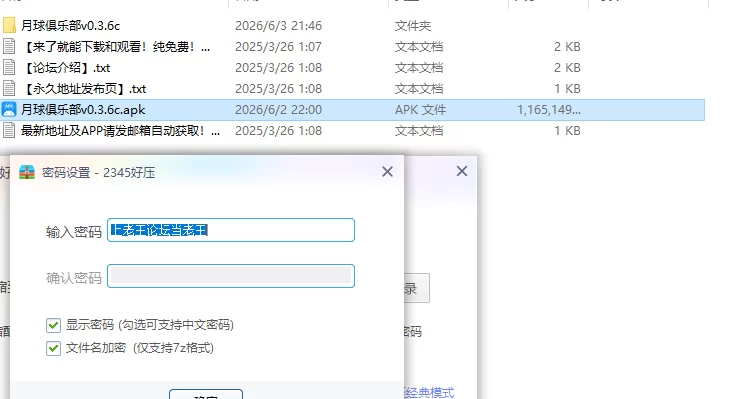
Task: Click the 1,165,149 size cell
Action: 549,110
